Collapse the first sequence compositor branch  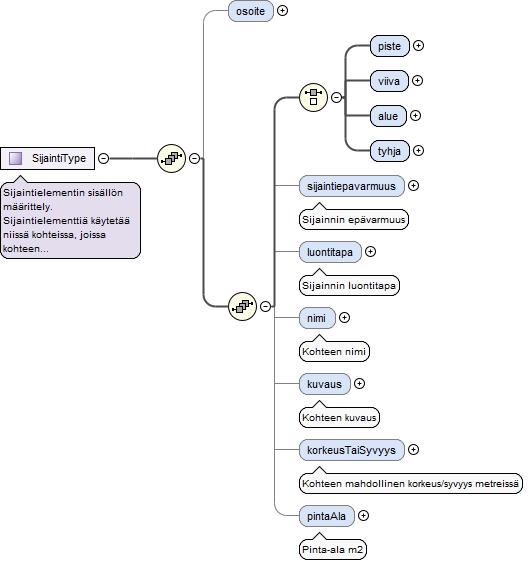(195, 158)
